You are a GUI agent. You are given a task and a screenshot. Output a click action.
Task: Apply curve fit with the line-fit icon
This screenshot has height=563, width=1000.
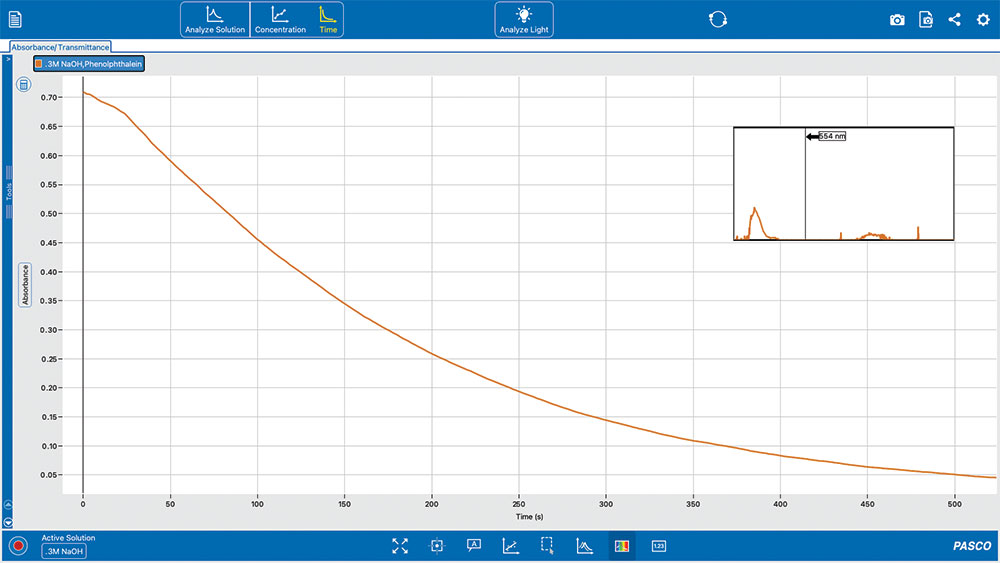[510, 546]
